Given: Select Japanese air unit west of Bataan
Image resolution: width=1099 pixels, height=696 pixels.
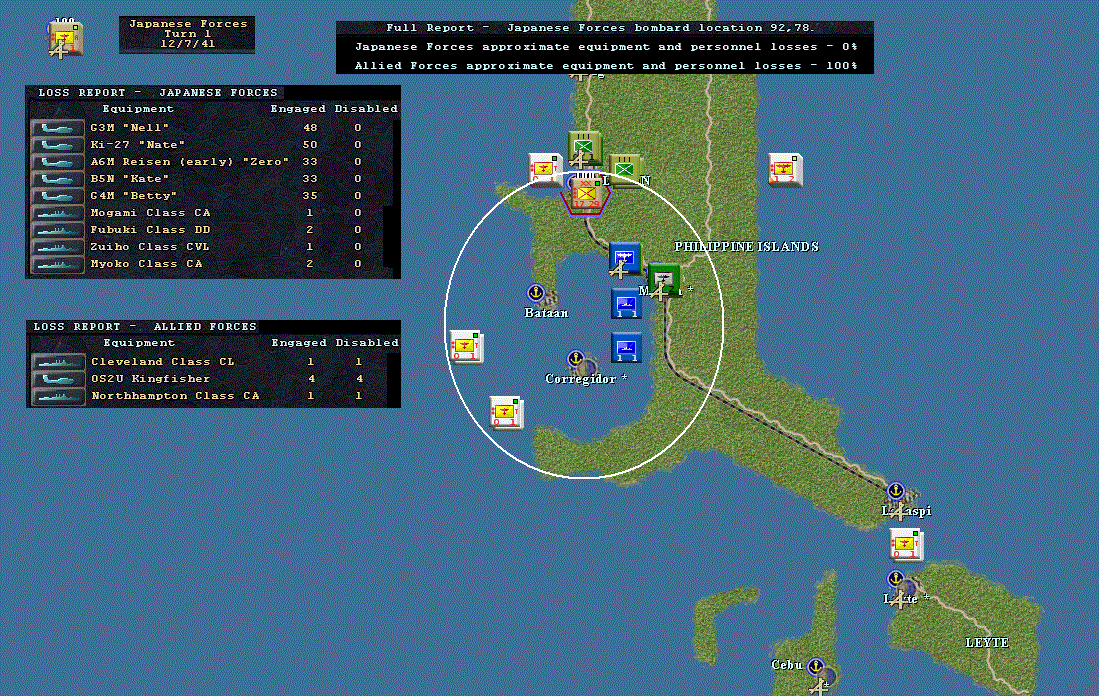Looking at the screenshot, I should [x=466, y=346].
